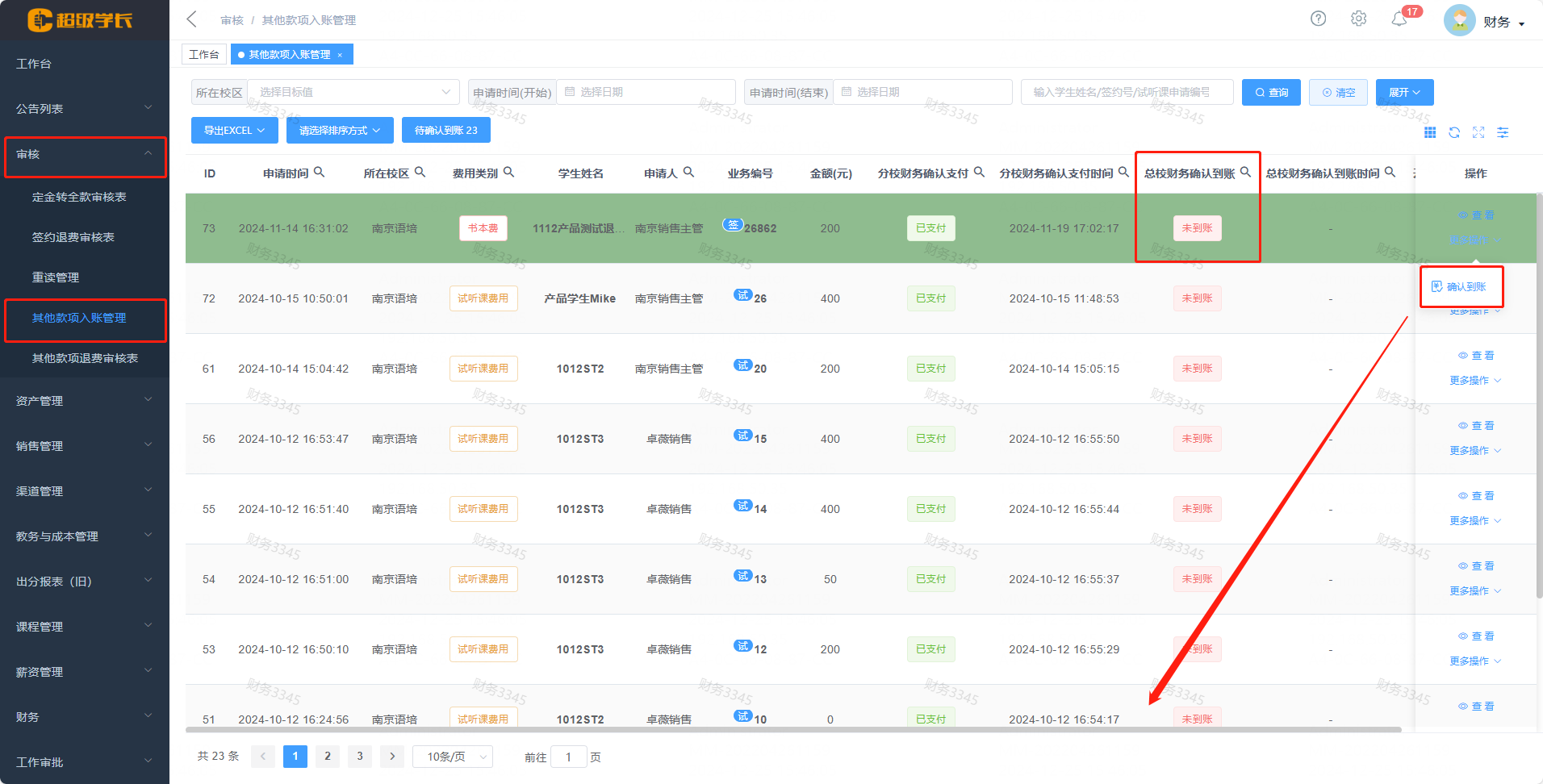The width and height of the screenshot is (1543, 784).
Task: Click the grid density icon
Action: tap(1430, 132)
